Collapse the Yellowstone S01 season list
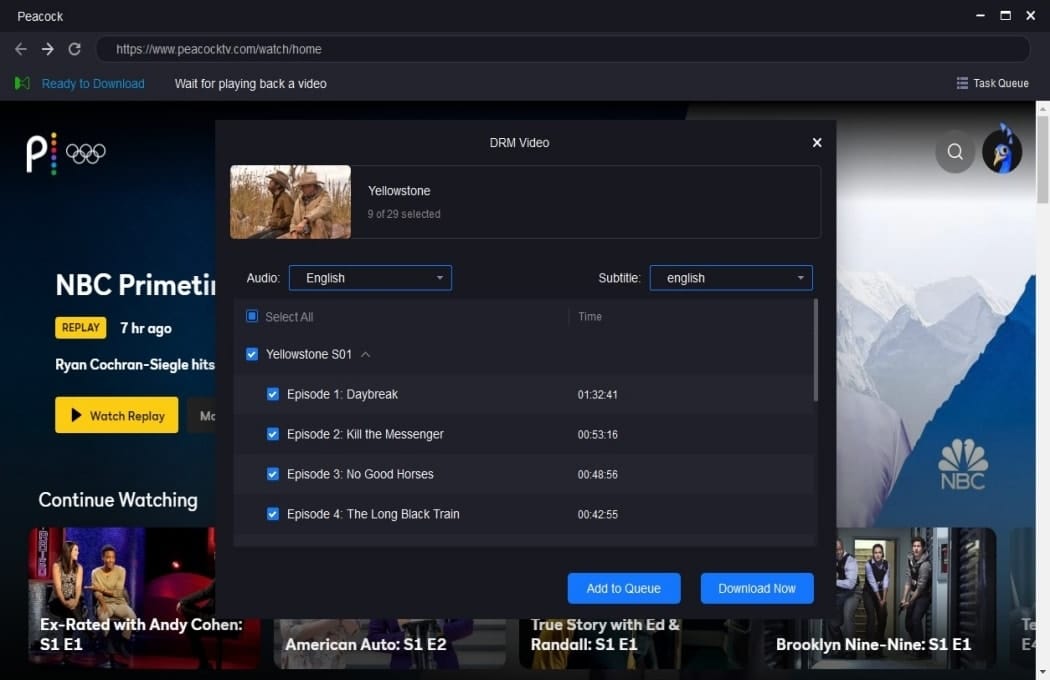This screenshot has width=1050, height=680. coord(366,354)
